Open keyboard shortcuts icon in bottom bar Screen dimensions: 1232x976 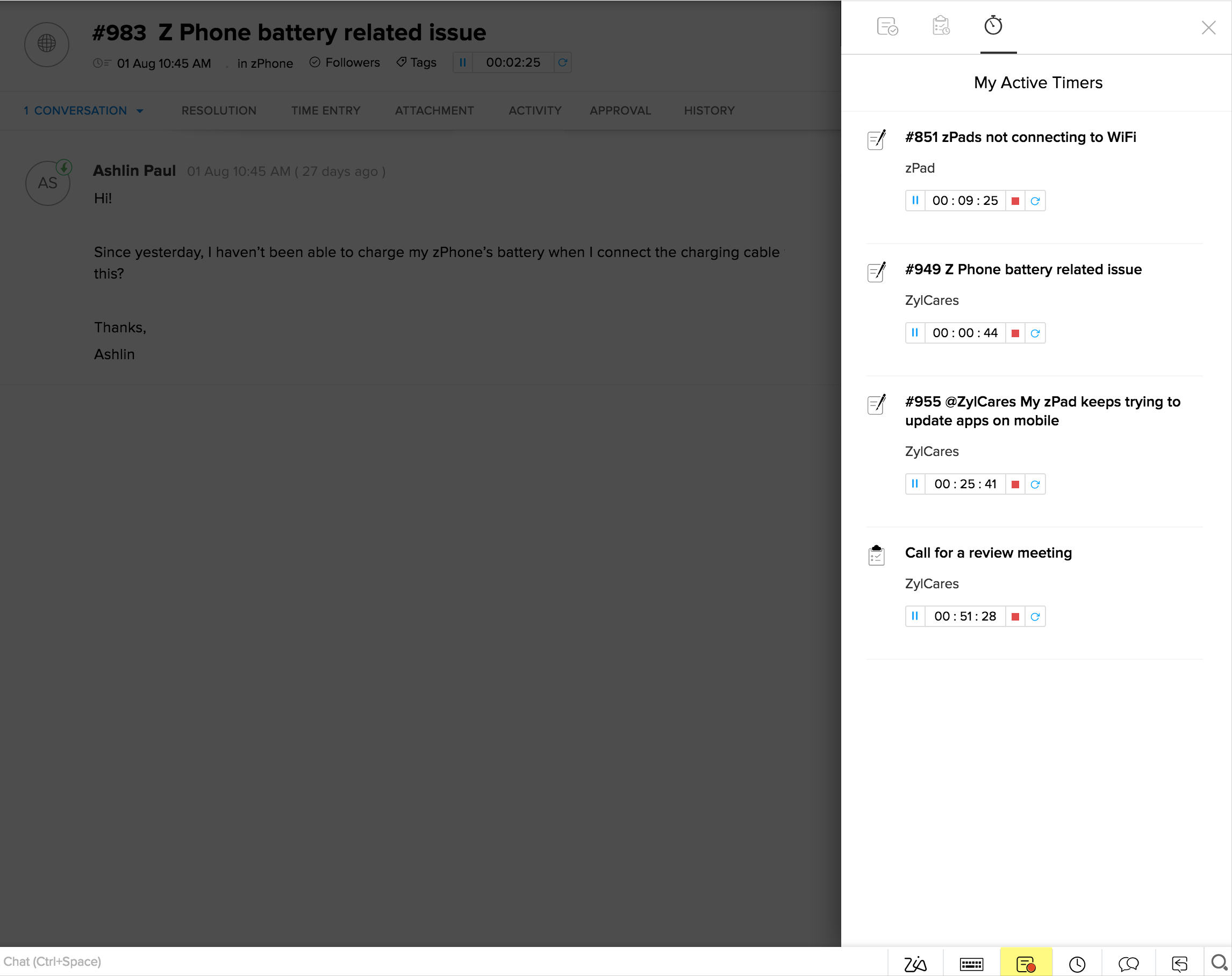tap(971, 964)
